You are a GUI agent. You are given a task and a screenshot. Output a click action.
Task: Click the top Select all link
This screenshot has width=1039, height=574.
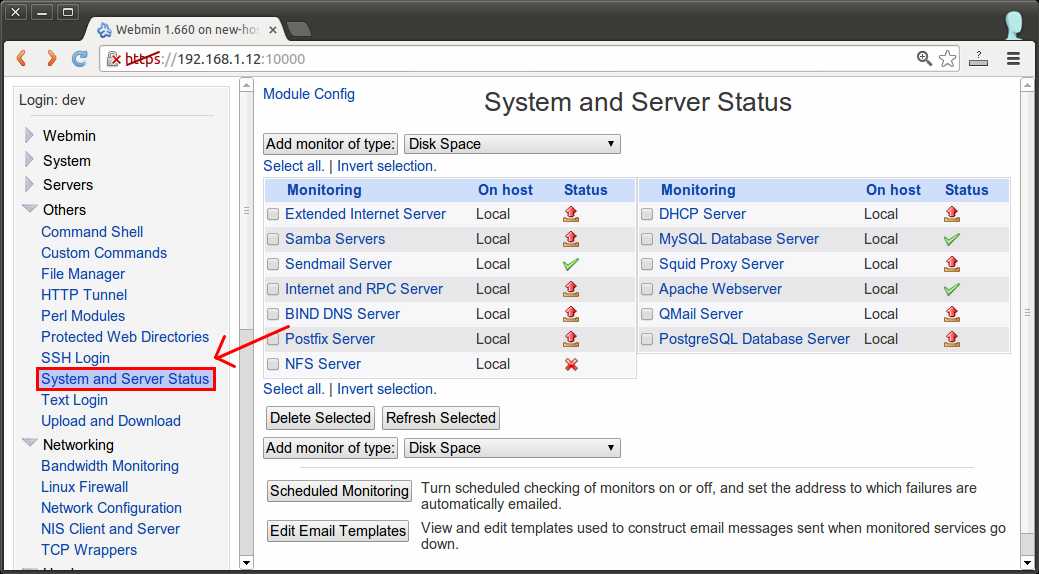(294, 166)
